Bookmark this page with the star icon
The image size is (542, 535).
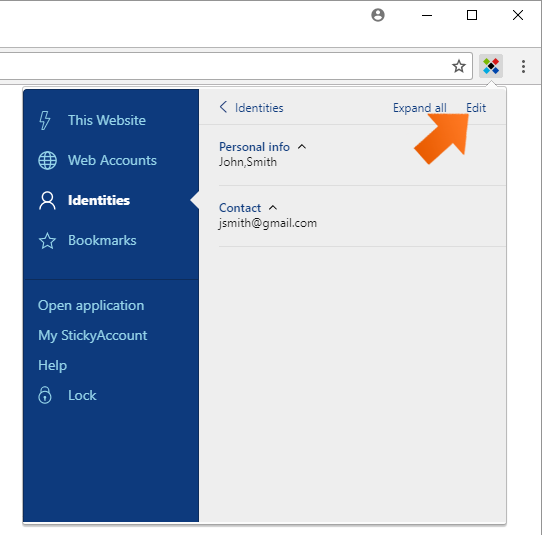pos(459,66)
